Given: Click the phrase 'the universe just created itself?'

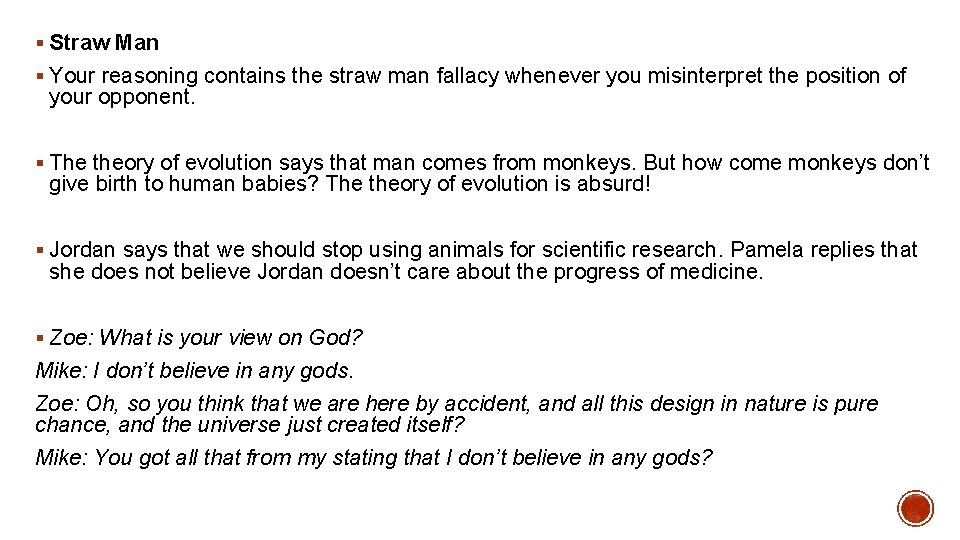Looking at the screenshot, I should pyautogui.click(x=313, y=424).
